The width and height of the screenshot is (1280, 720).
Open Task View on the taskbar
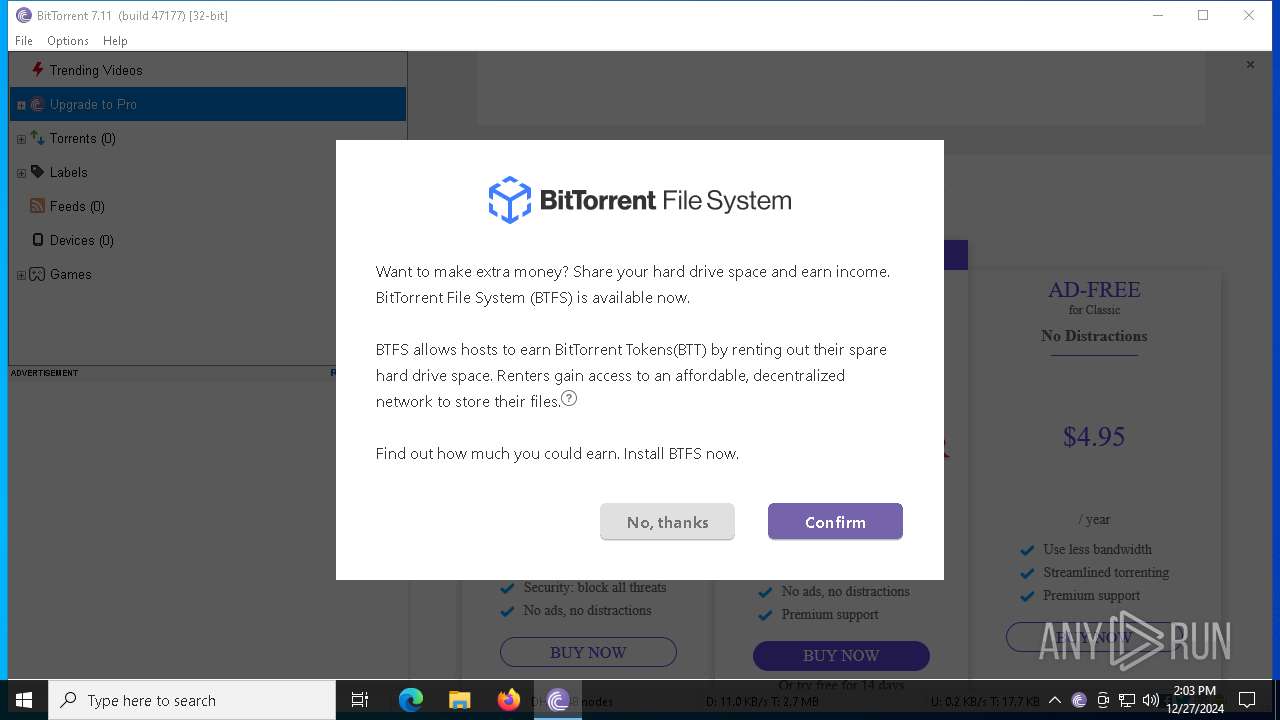pos(360,700)
